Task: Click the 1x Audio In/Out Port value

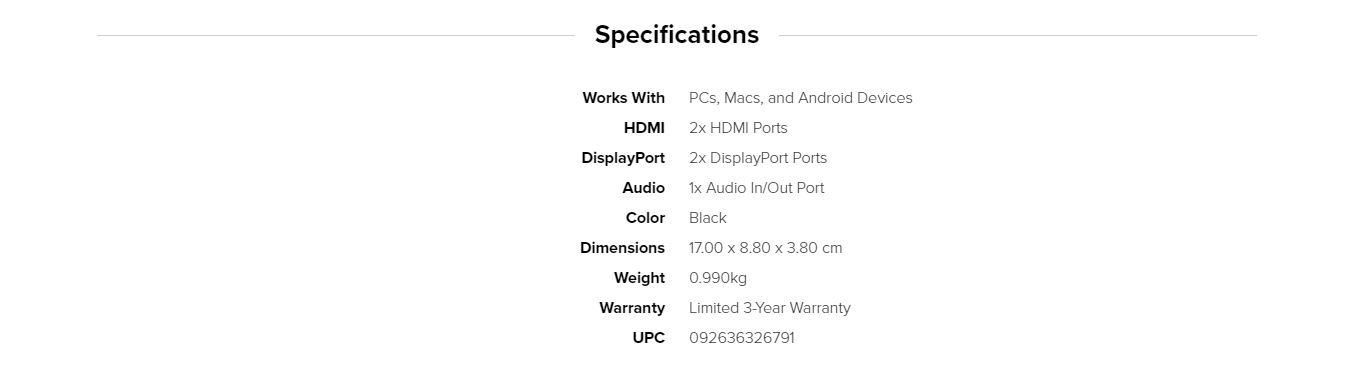Action: (x=756, y=188)
